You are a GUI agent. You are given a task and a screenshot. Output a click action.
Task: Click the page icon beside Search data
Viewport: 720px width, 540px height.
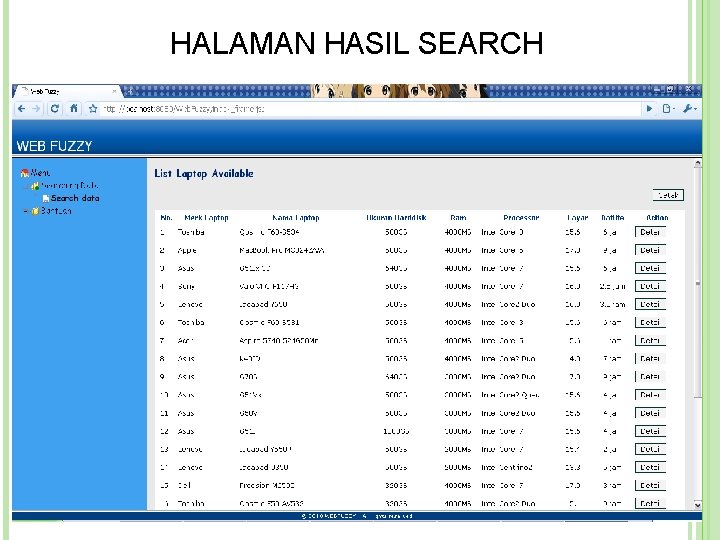click(x=45, y=198)
